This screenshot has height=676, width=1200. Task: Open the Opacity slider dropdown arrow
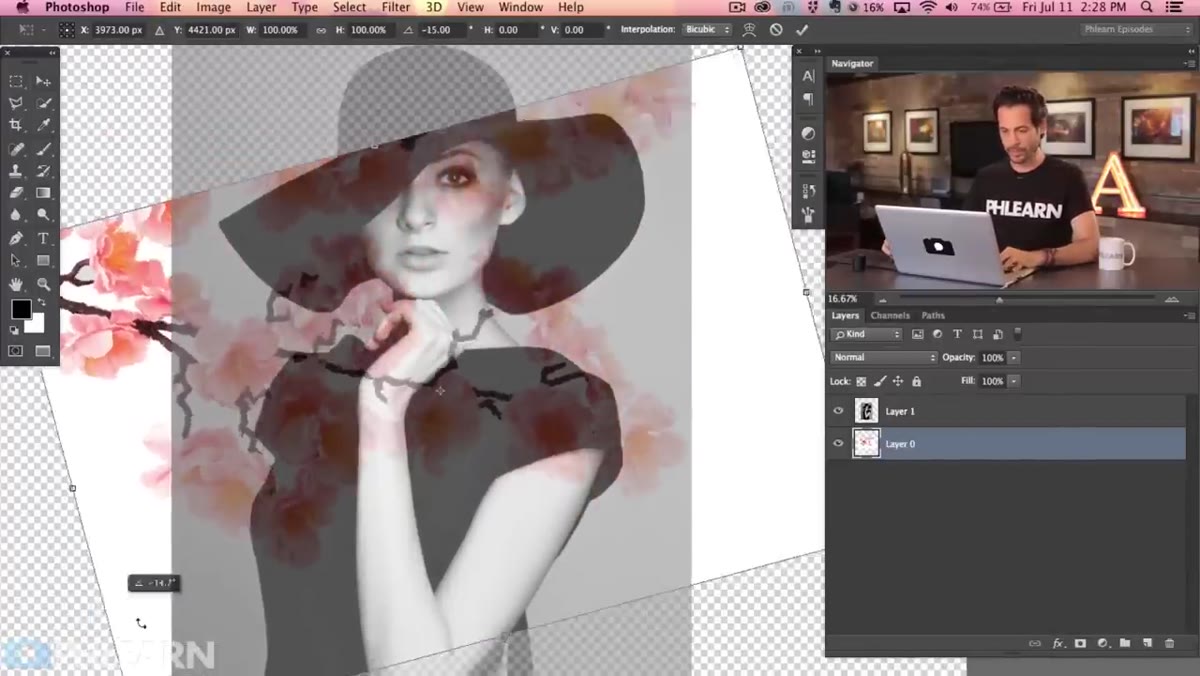[x=1014, y=357]
